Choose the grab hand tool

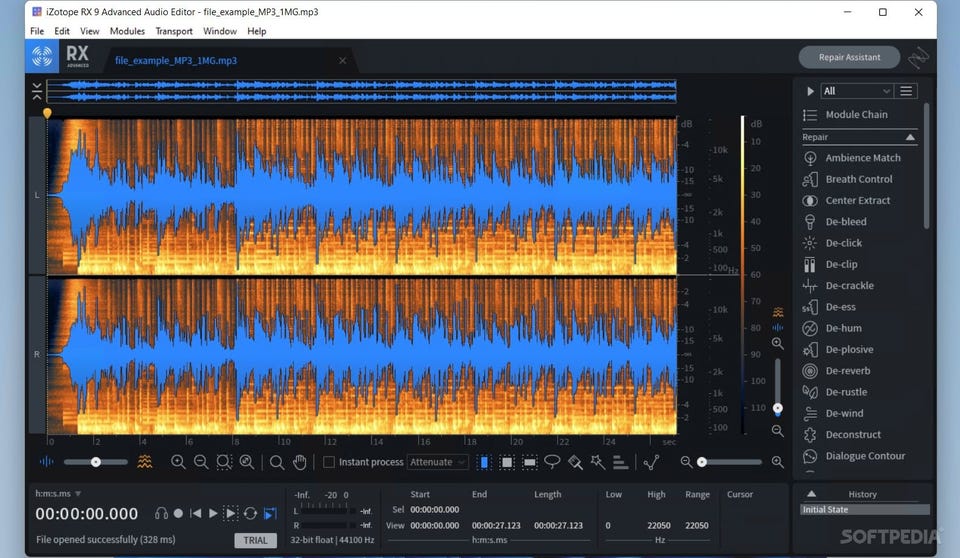[x=299, y=462]
